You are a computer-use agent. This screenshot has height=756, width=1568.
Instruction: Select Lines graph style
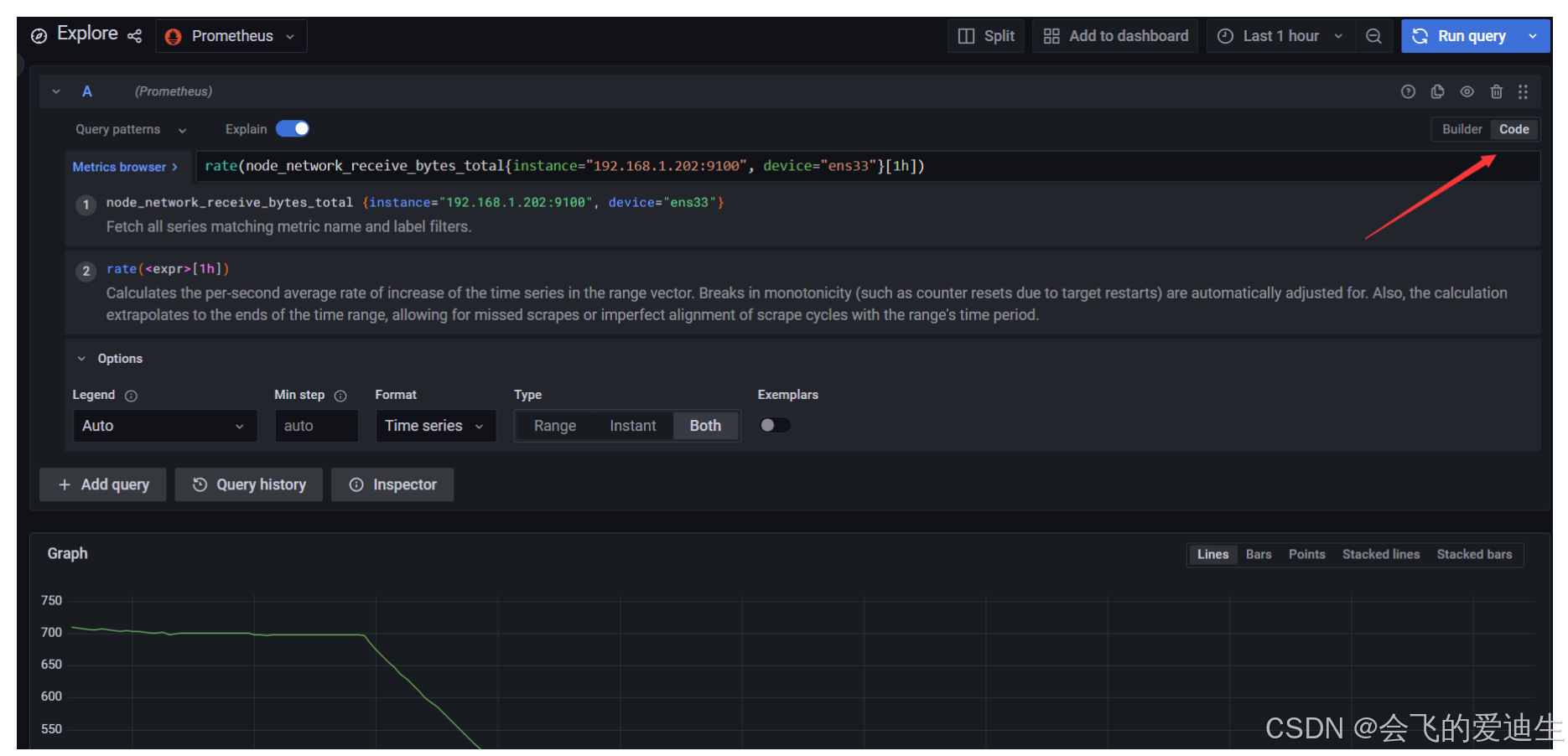coord(1212,554)
